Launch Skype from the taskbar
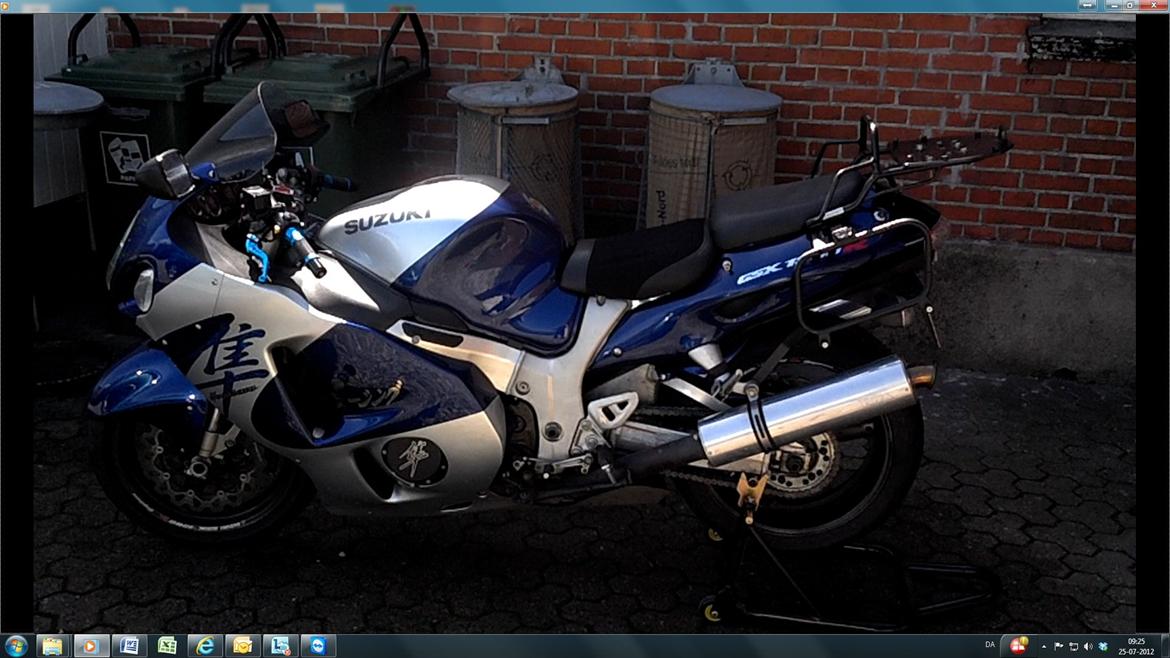1170x658 pixels. click(317, 645)
